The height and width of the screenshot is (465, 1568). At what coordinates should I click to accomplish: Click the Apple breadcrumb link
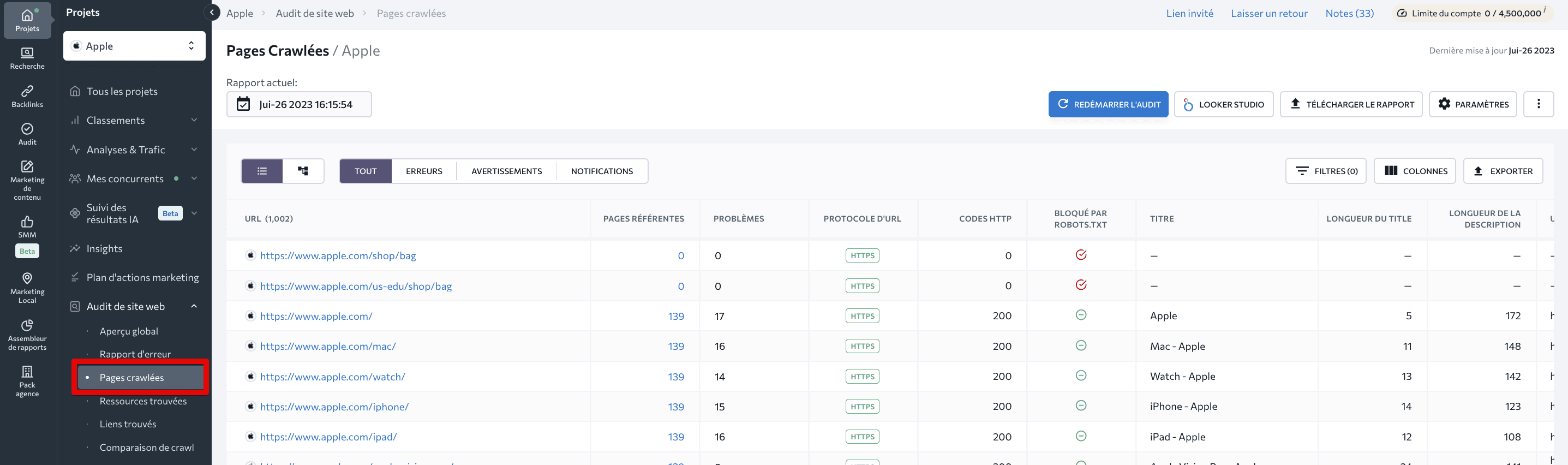tap(240, 14)
